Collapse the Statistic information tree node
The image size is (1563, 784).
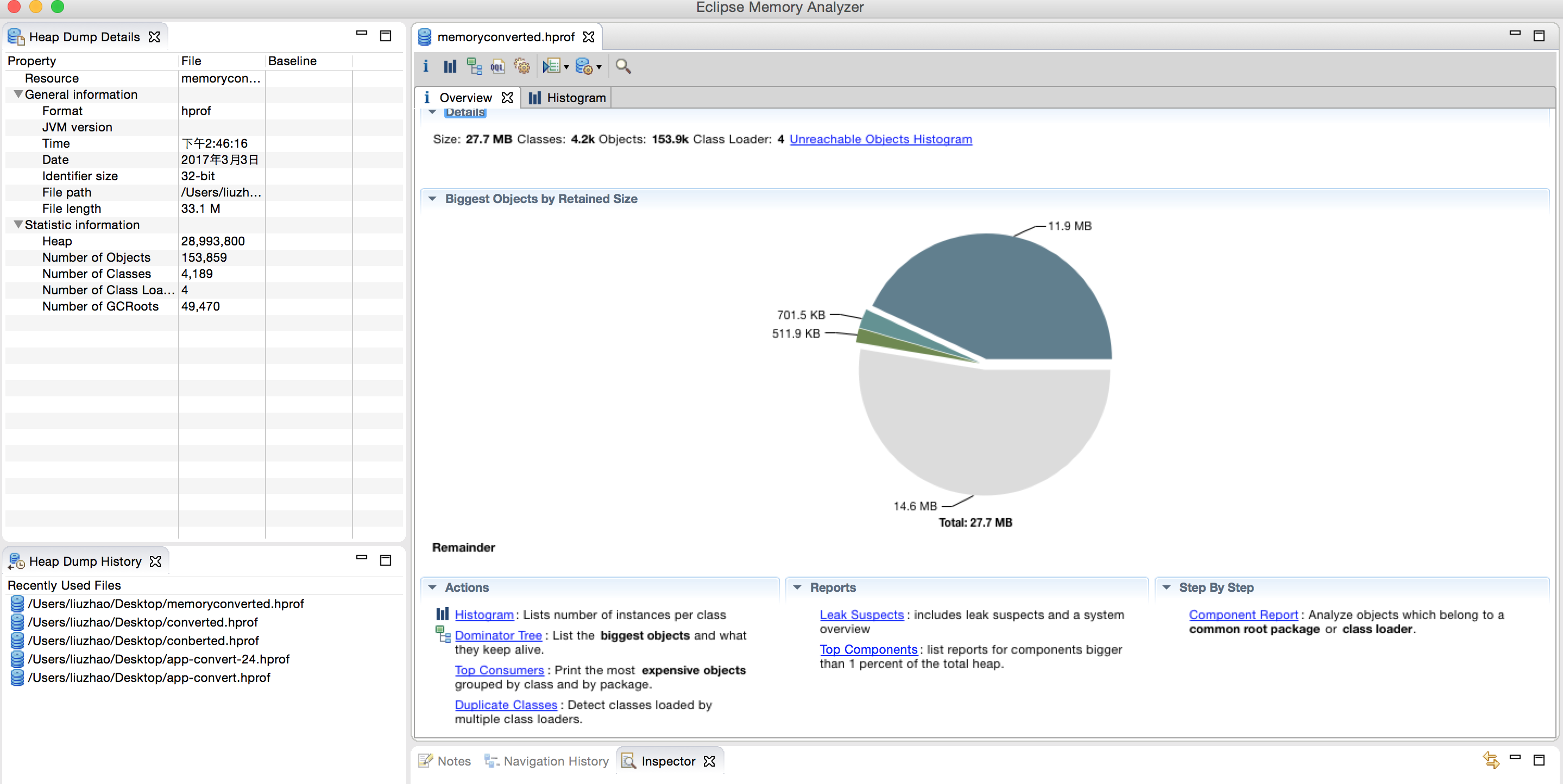[18, 225]
